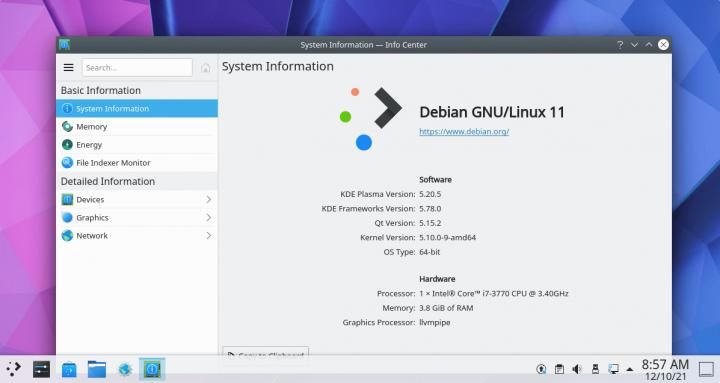
Task: Click the Processor value Intel Core i7-3770
Action: [494, 293]
